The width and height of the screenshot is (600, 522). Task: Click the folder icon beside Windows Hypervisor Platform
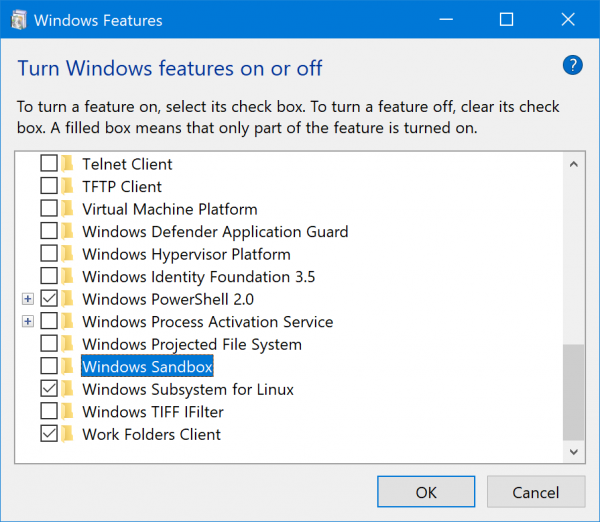coord(68,254)
